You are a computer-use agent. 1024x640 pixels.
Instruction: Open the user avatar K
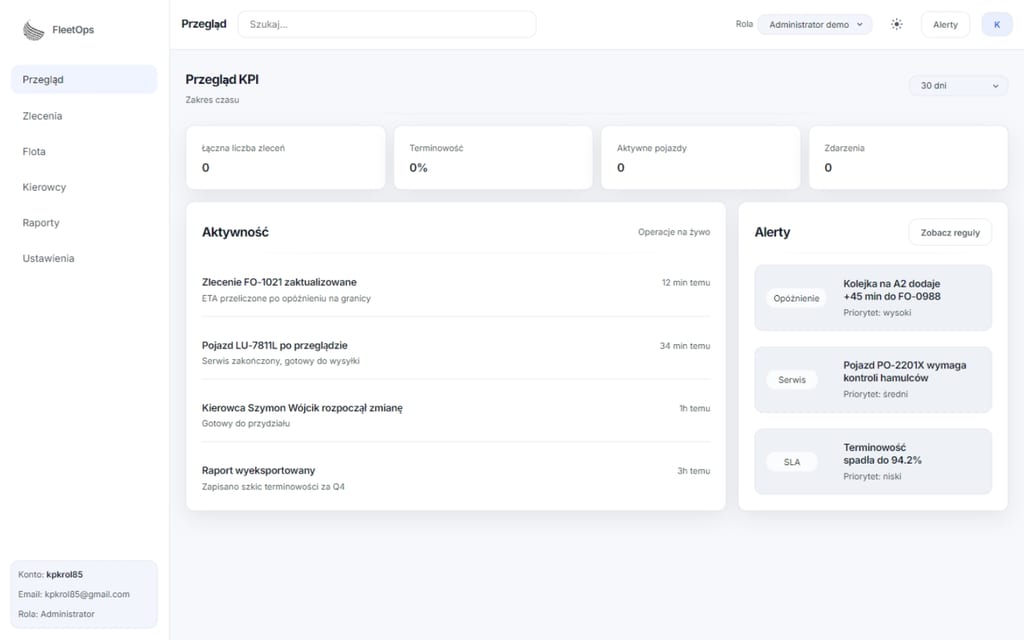(997, 24)
